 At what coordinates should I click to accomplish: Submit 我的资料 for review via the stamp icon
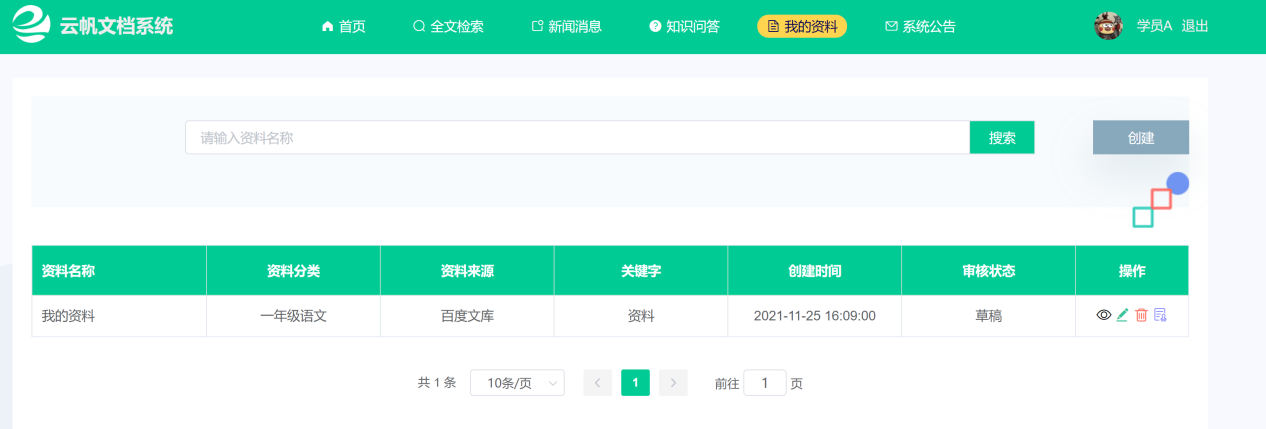(x=1160, y=315)
